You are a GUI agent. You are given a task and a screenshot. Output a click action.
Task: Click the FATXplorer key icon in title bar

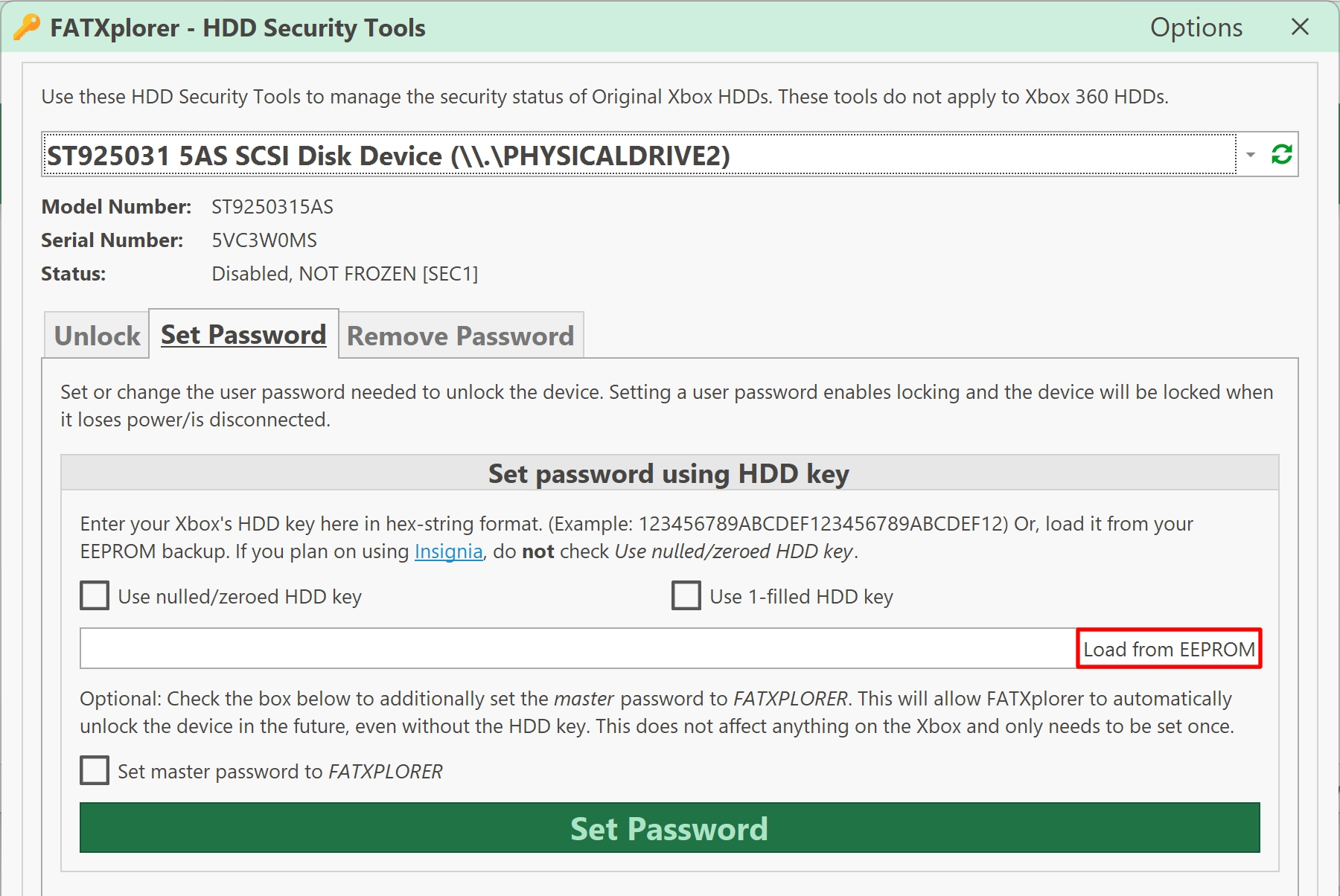pos(27,27)
